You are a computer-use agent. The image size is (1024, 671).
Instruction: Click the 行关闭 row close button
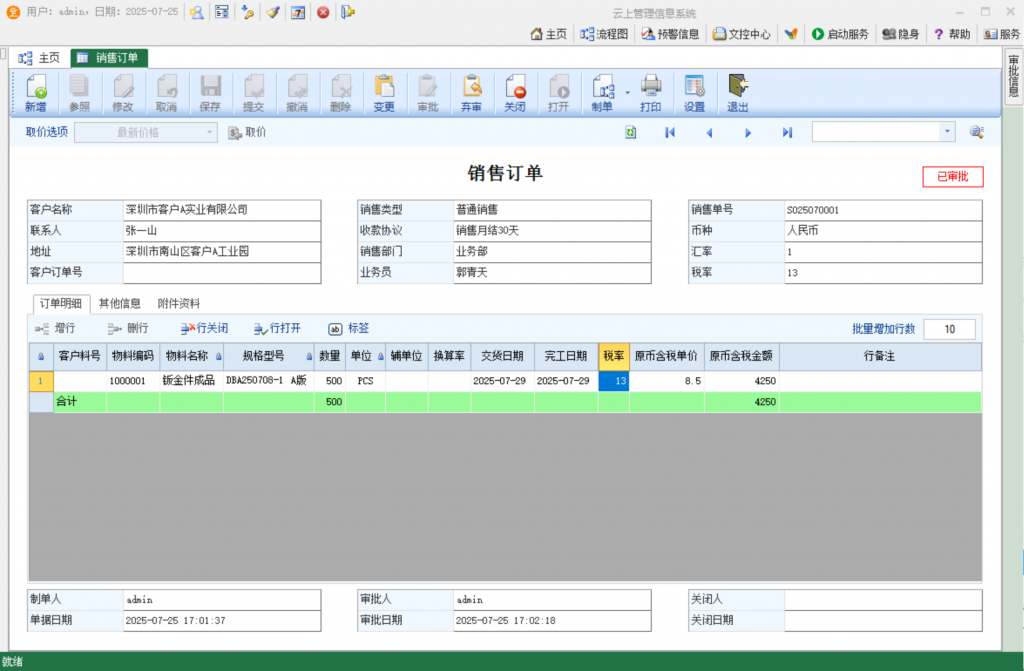(x=204, y=329)
